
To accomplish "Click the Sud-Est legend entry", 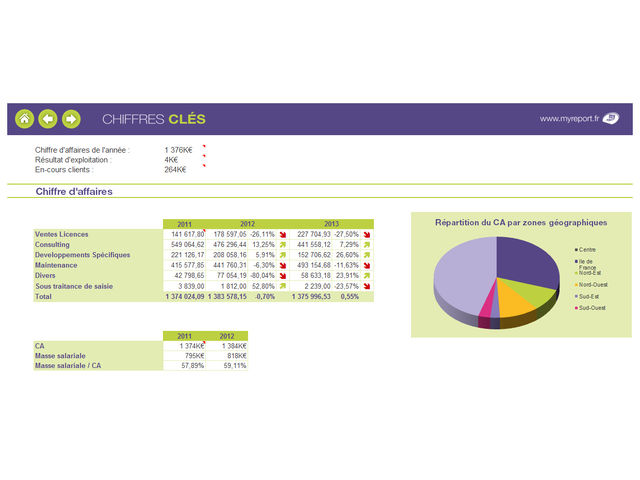I will click(x=587, y=296).
